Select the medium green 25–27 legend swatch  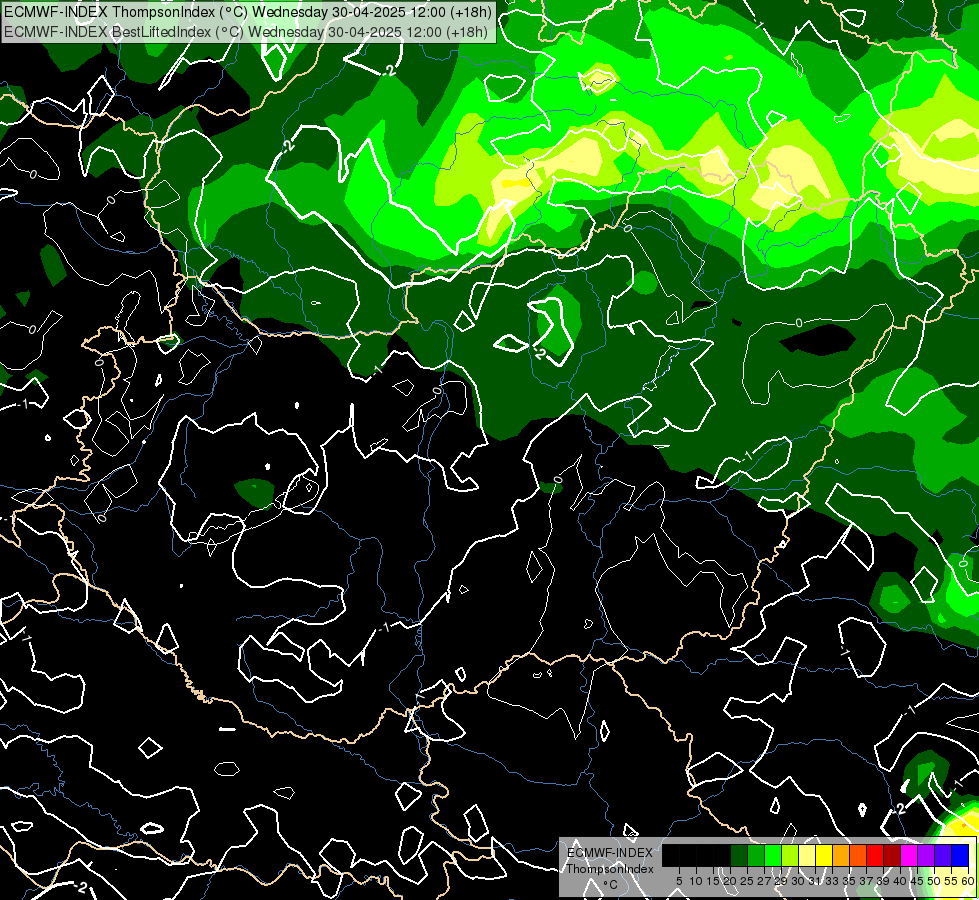[x=756, y=855]
